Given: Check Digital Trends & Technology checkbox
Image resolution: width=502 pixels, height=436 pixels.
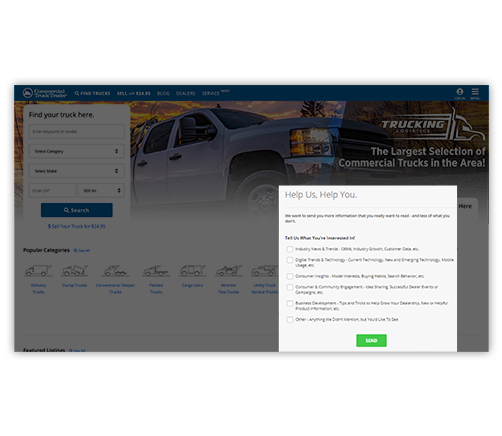Looking at the screenshot, I should coord(290,260).
